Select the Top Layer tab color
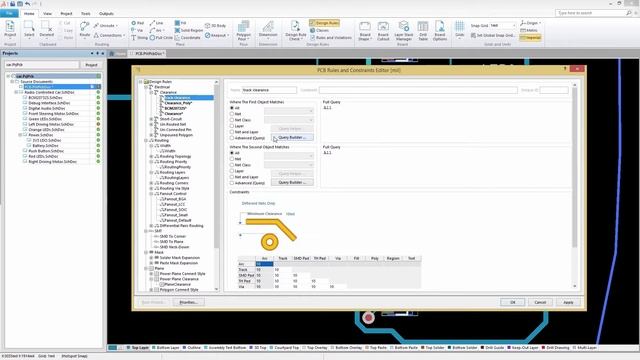 click(x=128, y=348)
